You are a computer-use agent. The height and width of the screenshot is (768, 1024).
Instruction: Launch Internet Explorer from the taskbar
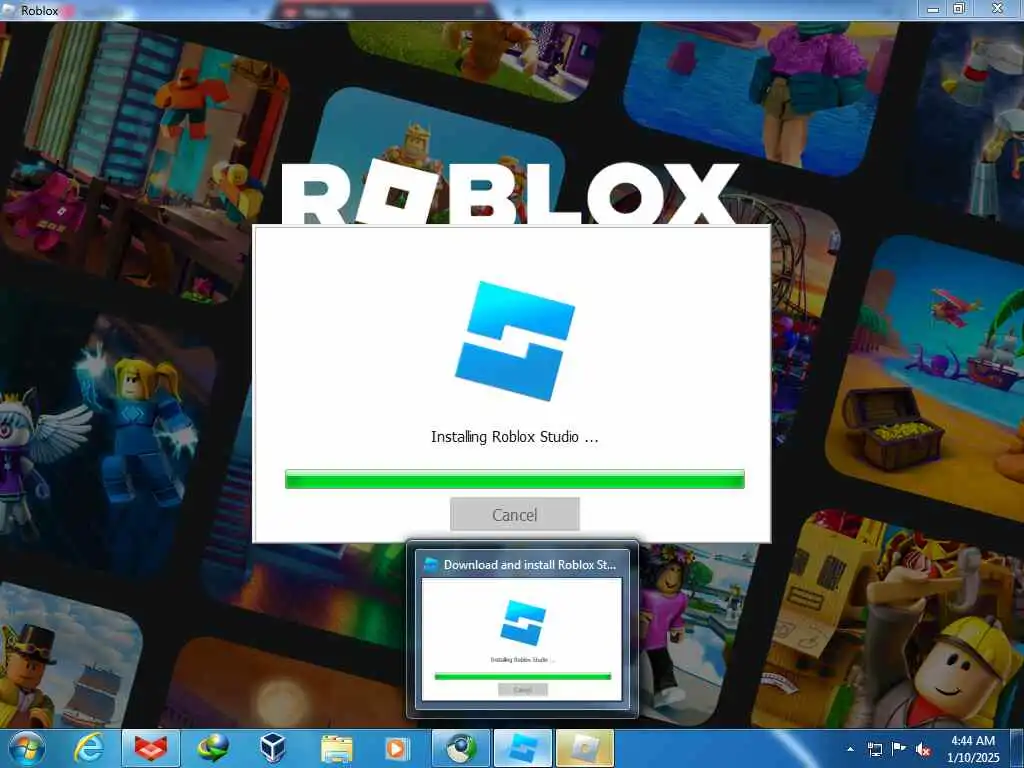click(x=89, y=748)
